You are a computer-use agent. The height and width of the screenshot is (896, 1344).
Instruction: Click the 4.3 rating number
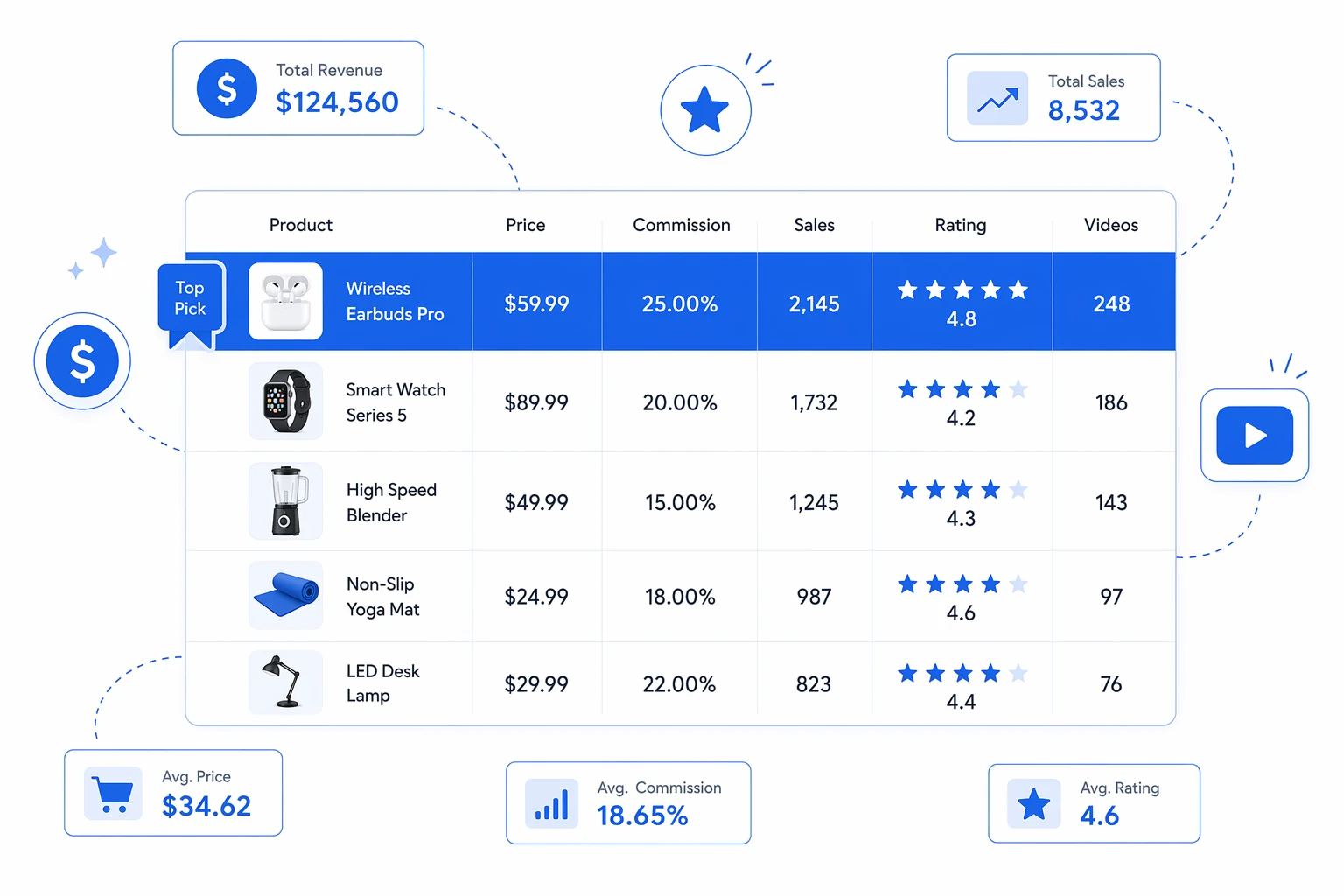tap(961, 519)
